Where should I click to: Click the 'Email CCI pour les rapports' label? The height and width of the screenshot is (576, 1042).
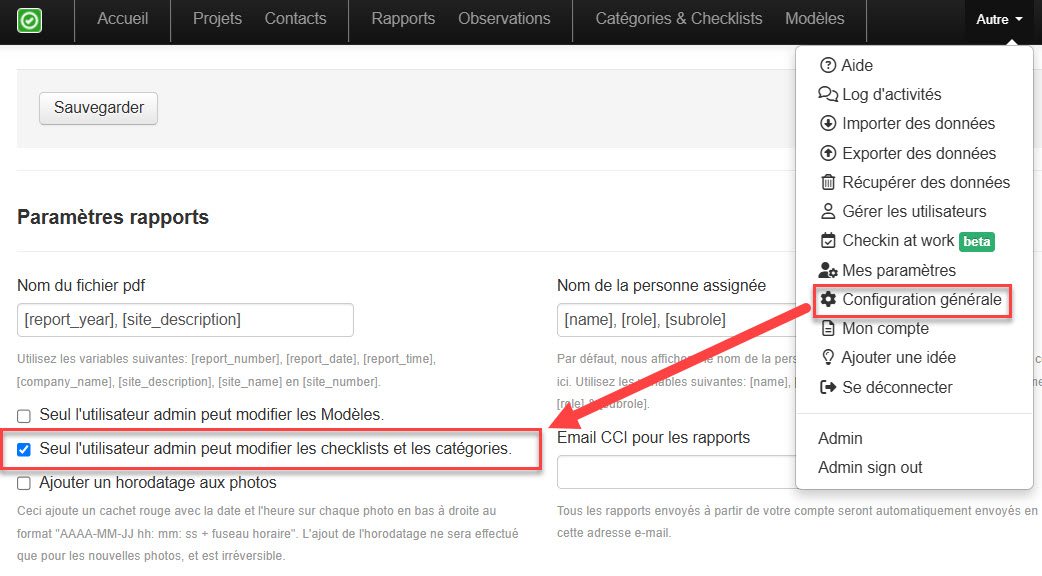[653, 438]
